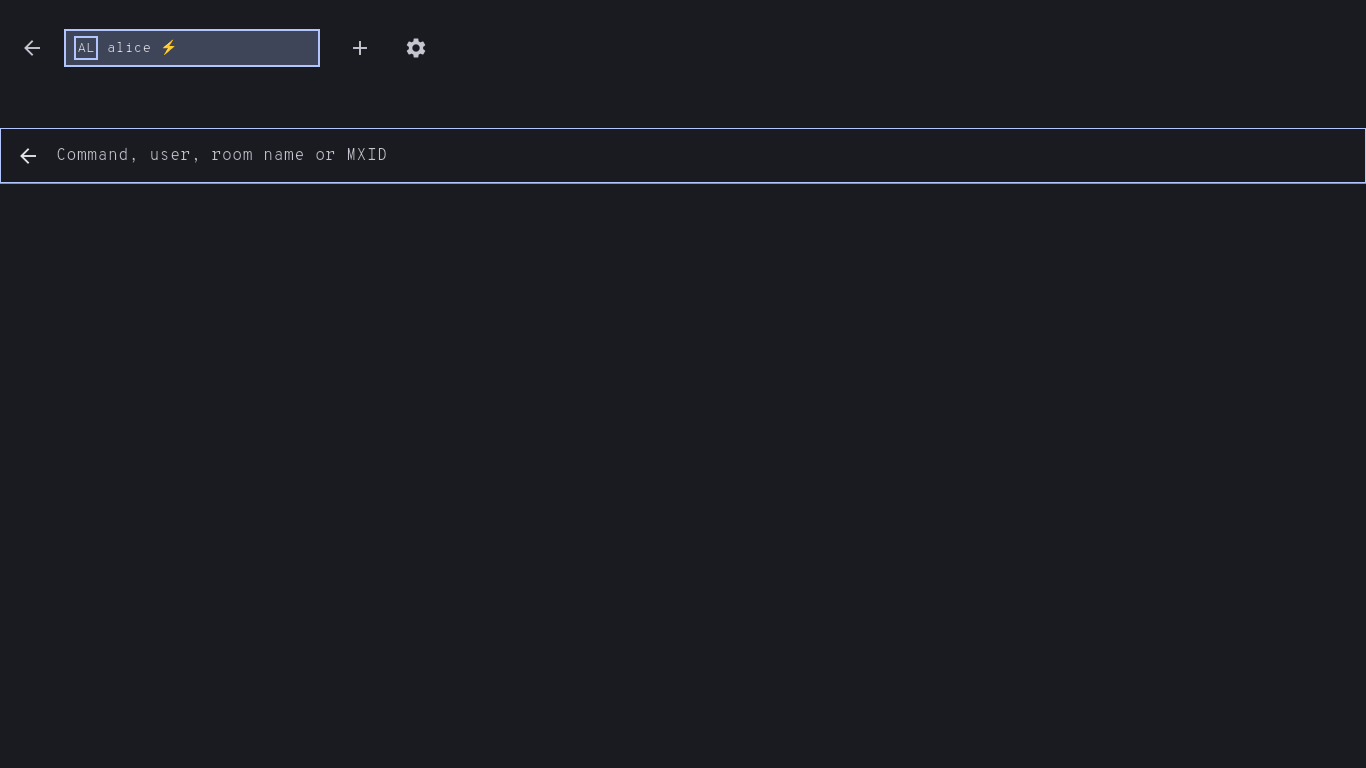Click the square AL initials icon
The image size is (1366, 768).
(x=86, y=48)
